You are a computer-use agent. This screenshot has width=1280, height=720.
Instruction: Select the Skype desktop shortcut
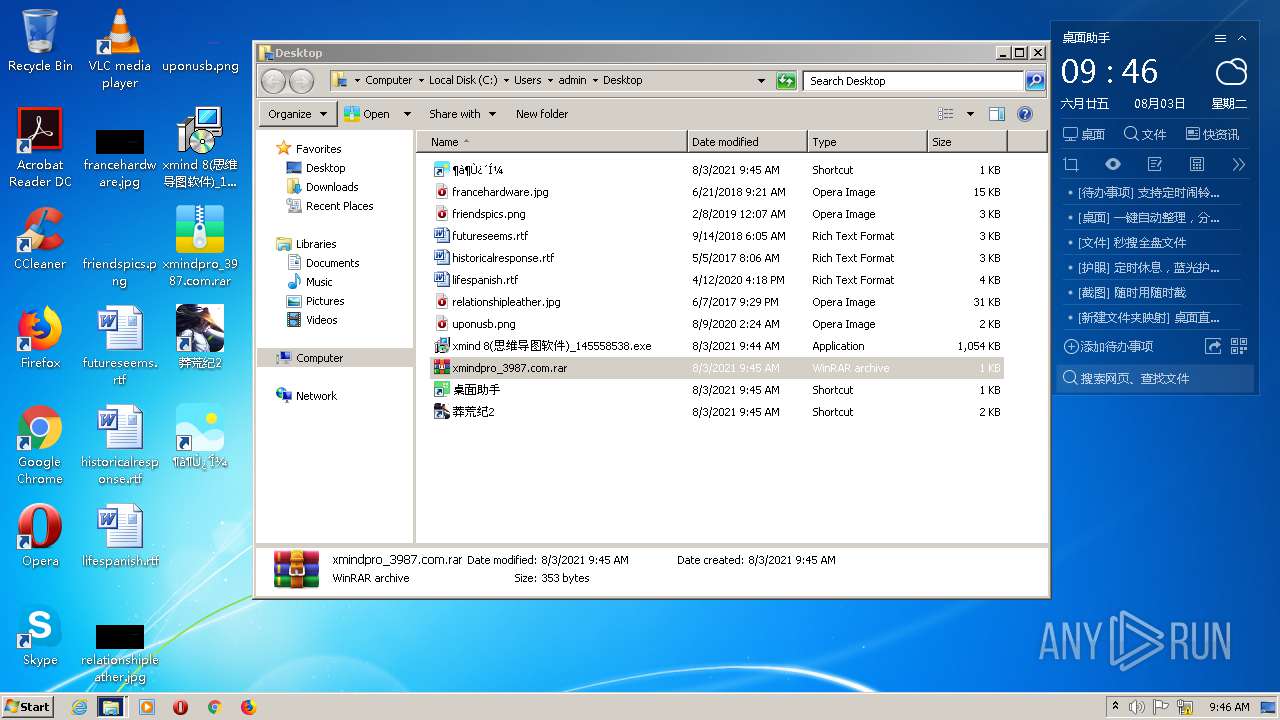(40, 634)
